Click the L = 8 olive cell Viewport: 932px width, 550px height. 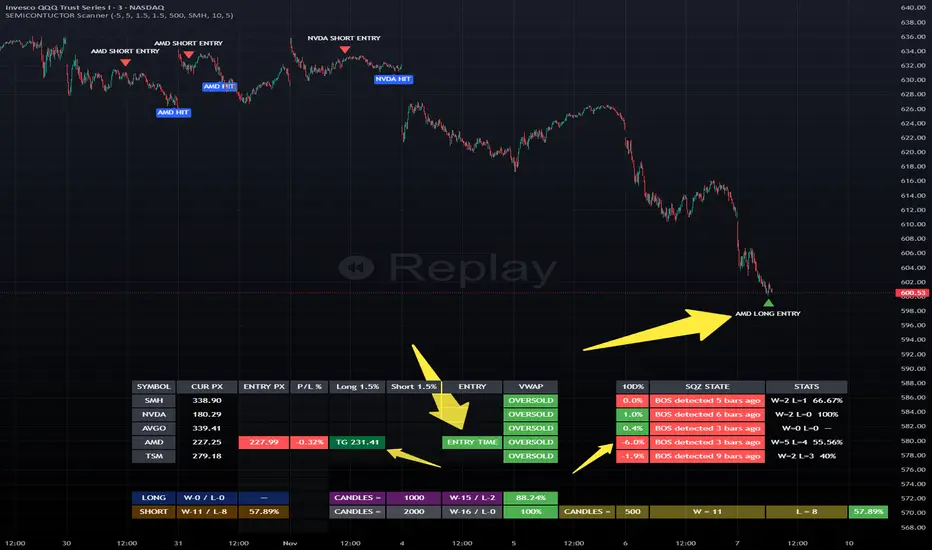pos(807,511)
